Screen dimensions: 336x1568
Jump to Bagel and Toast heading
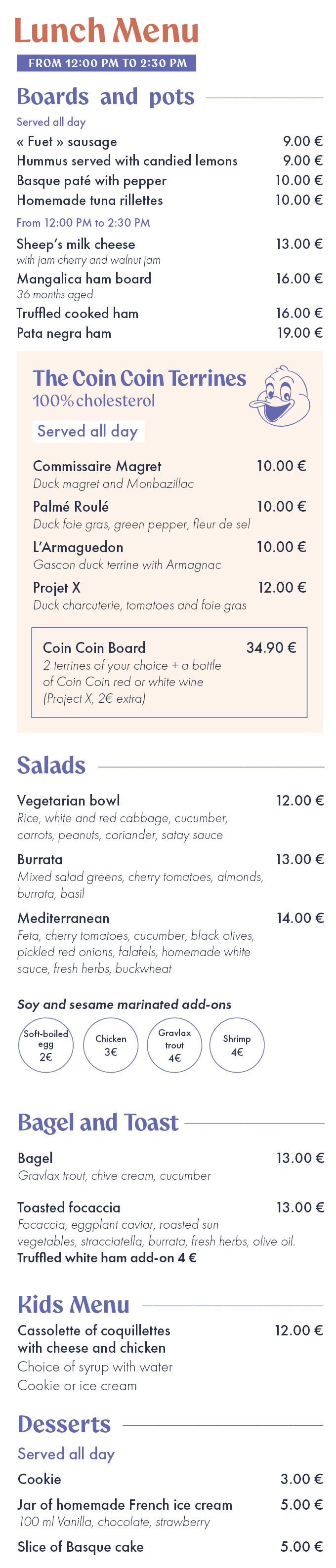coord(98,1123)
